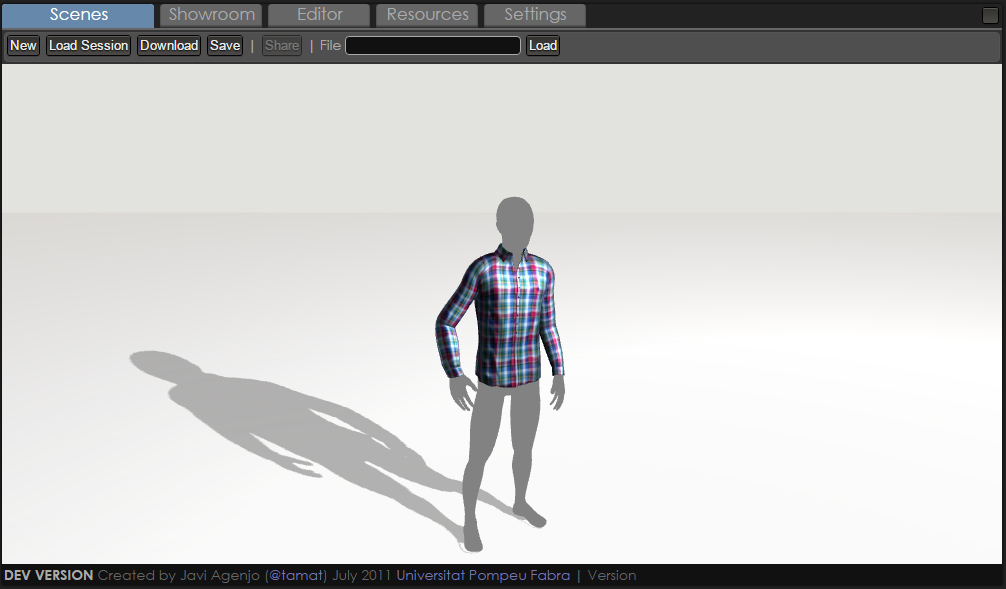Download the current scene
Viewport: 1006px width, 589px height.
[x=169, y=46]
